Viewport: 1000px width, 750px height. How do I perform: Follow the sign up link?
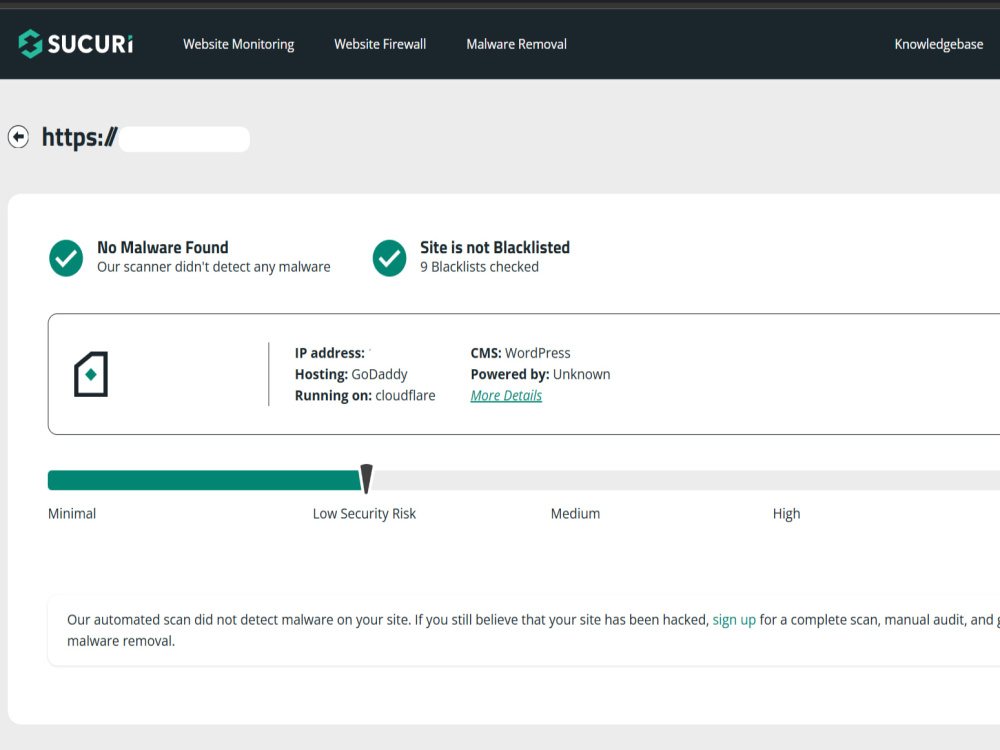coord(734,620)
